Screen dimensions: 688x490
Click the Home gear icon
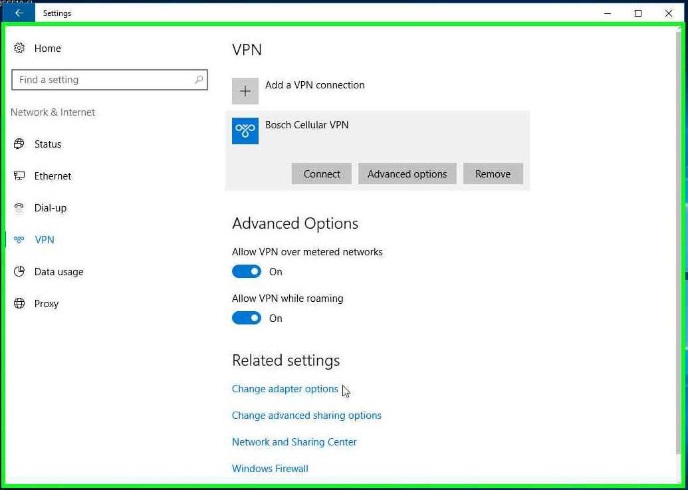[x=19, y=48]
